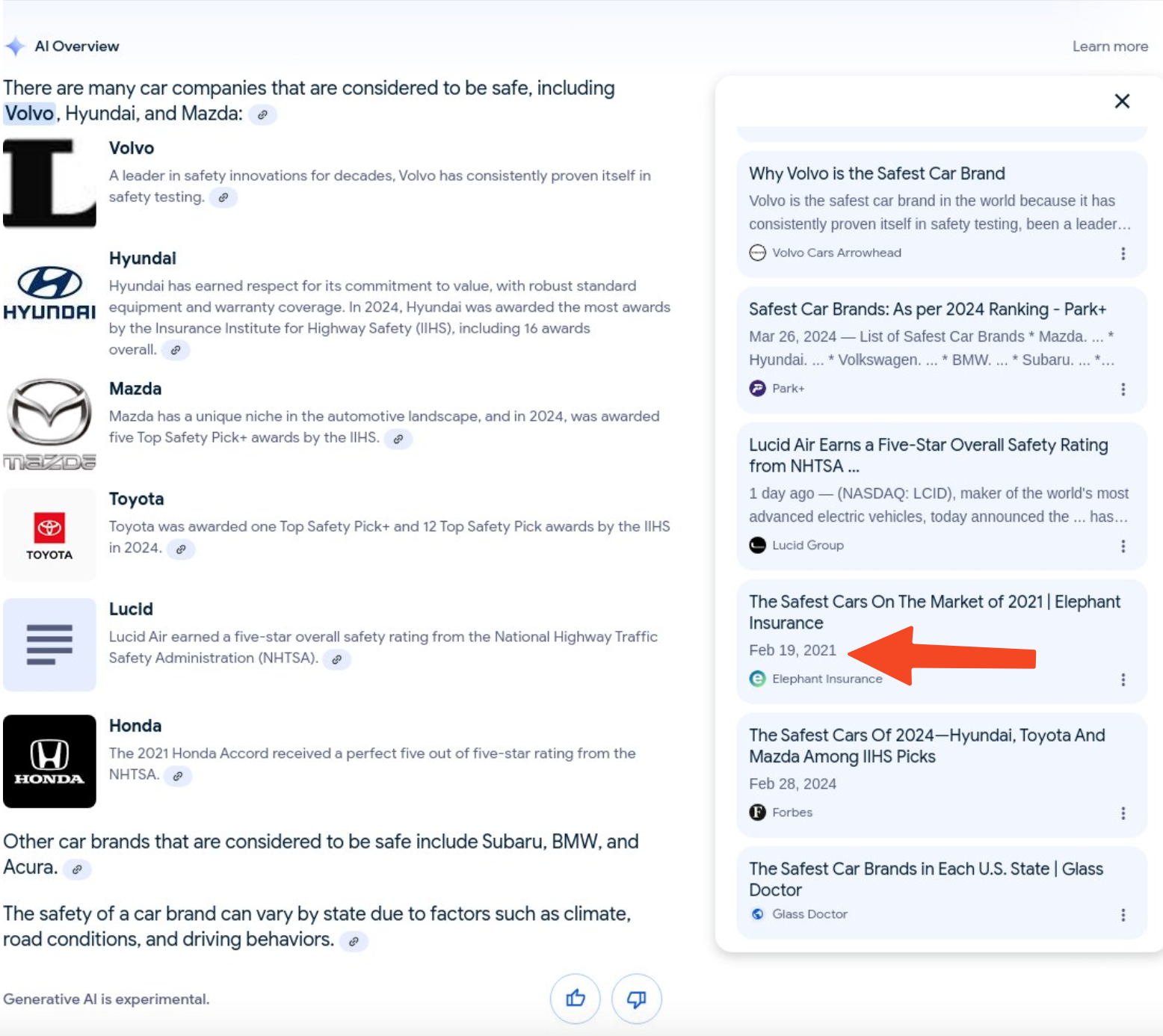Click the AI Overview sparkle icon
Image resolution: width=1163 pixels, height=1036 pixels.
click(15, 46)
